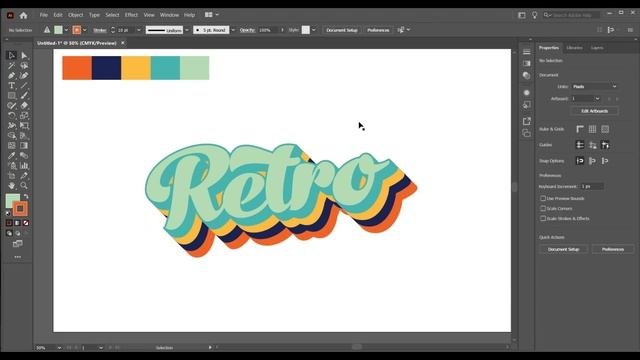Pick the Eraser tool
Screen dimensions: 640x360
tap(24, 105)
